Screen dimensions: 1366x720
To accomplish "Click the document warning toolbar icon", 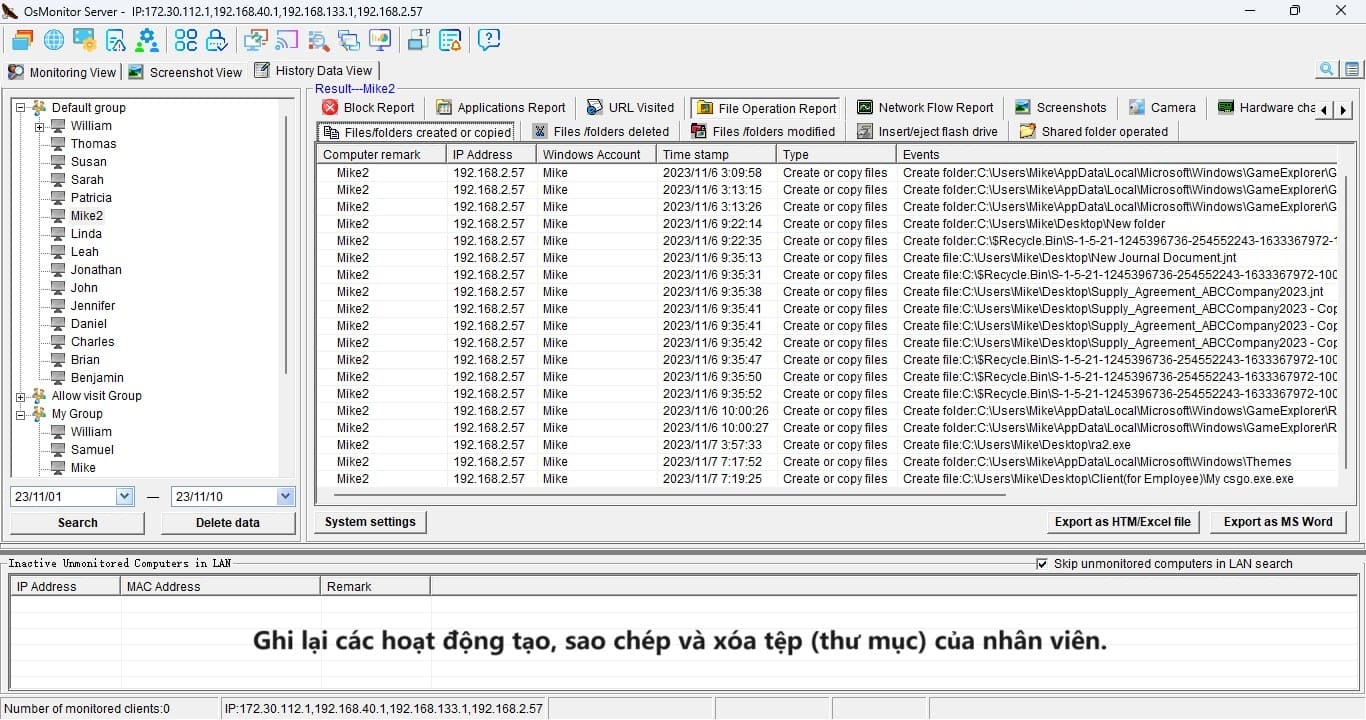I will click(x=116, y=40).
